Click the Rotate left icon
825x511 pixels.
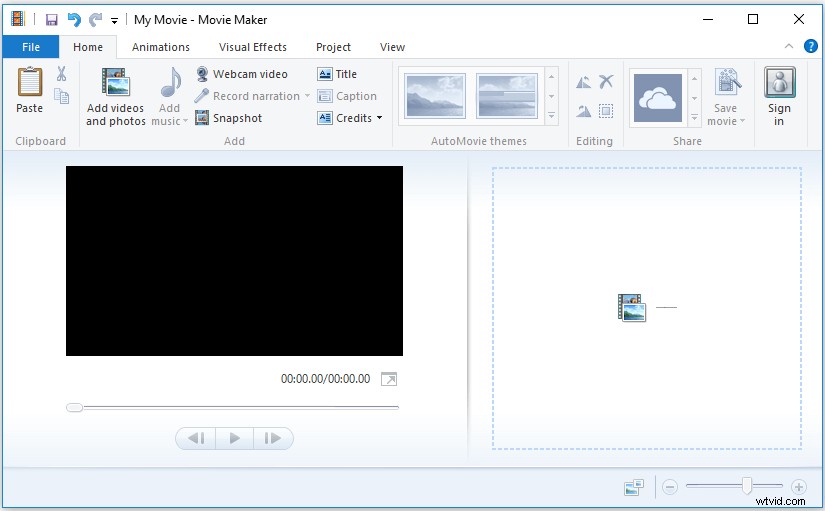pos(583,82)
